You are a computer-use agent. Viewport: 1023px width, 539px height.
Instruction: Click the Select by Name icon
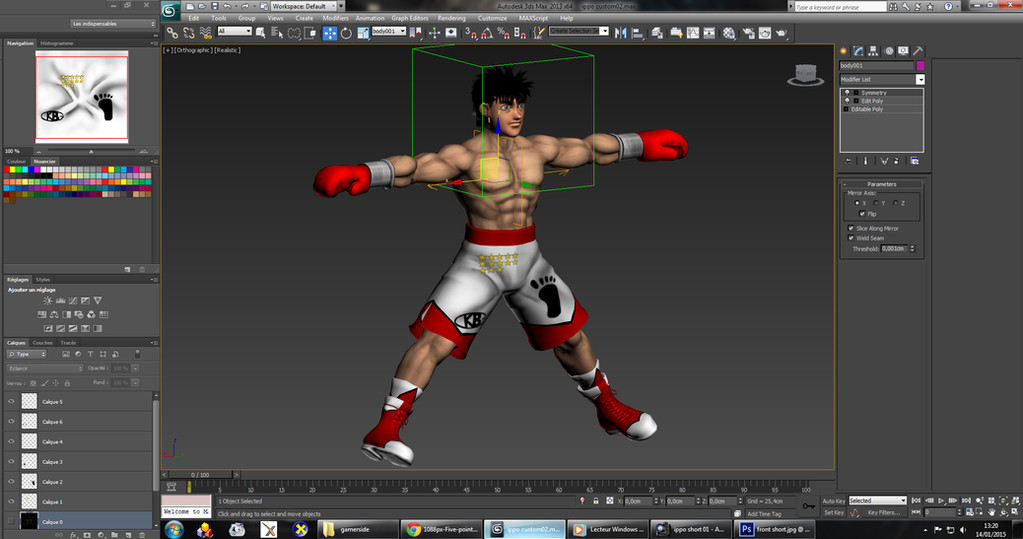coord(277,33)
